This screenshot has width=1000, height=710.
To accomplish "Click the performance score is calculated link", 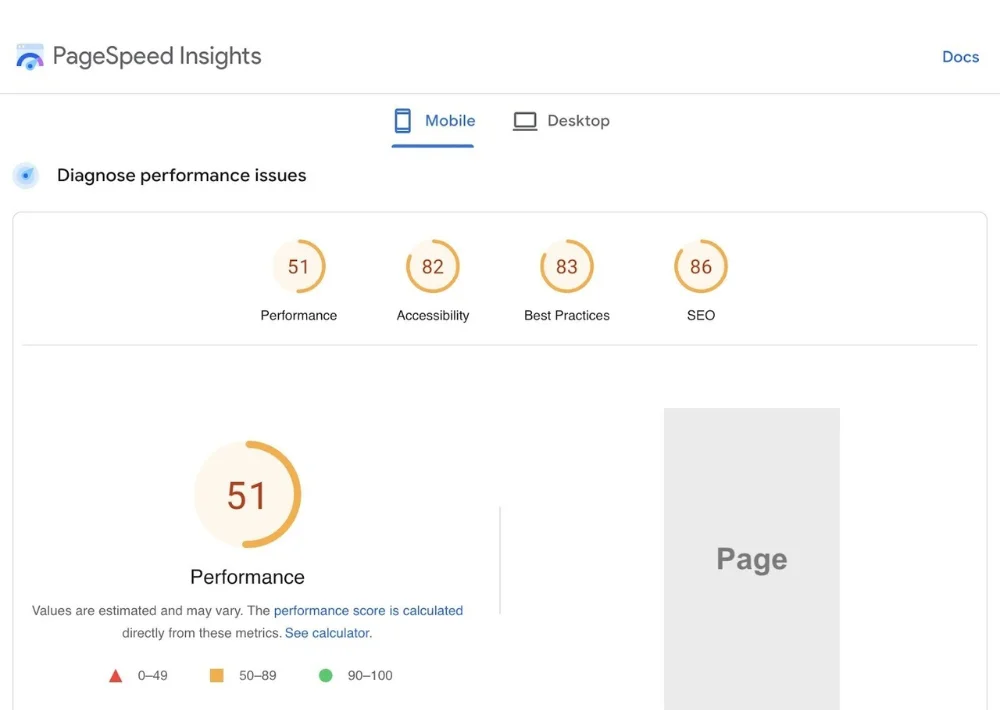I will [368, 610].
